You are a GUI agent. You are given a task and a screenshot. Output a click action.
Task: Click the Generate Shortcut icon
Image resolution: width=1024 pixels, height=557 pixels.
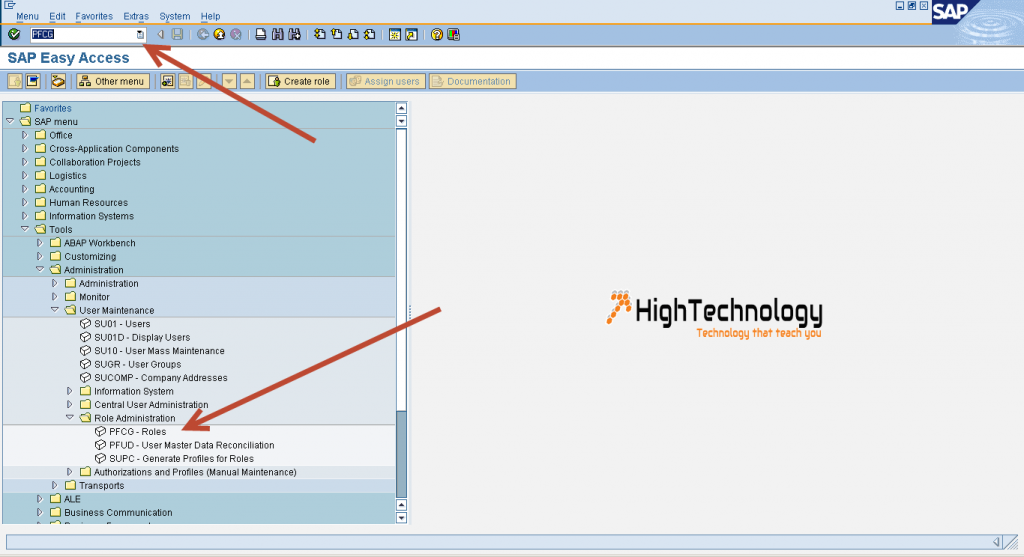click(411, 35)
